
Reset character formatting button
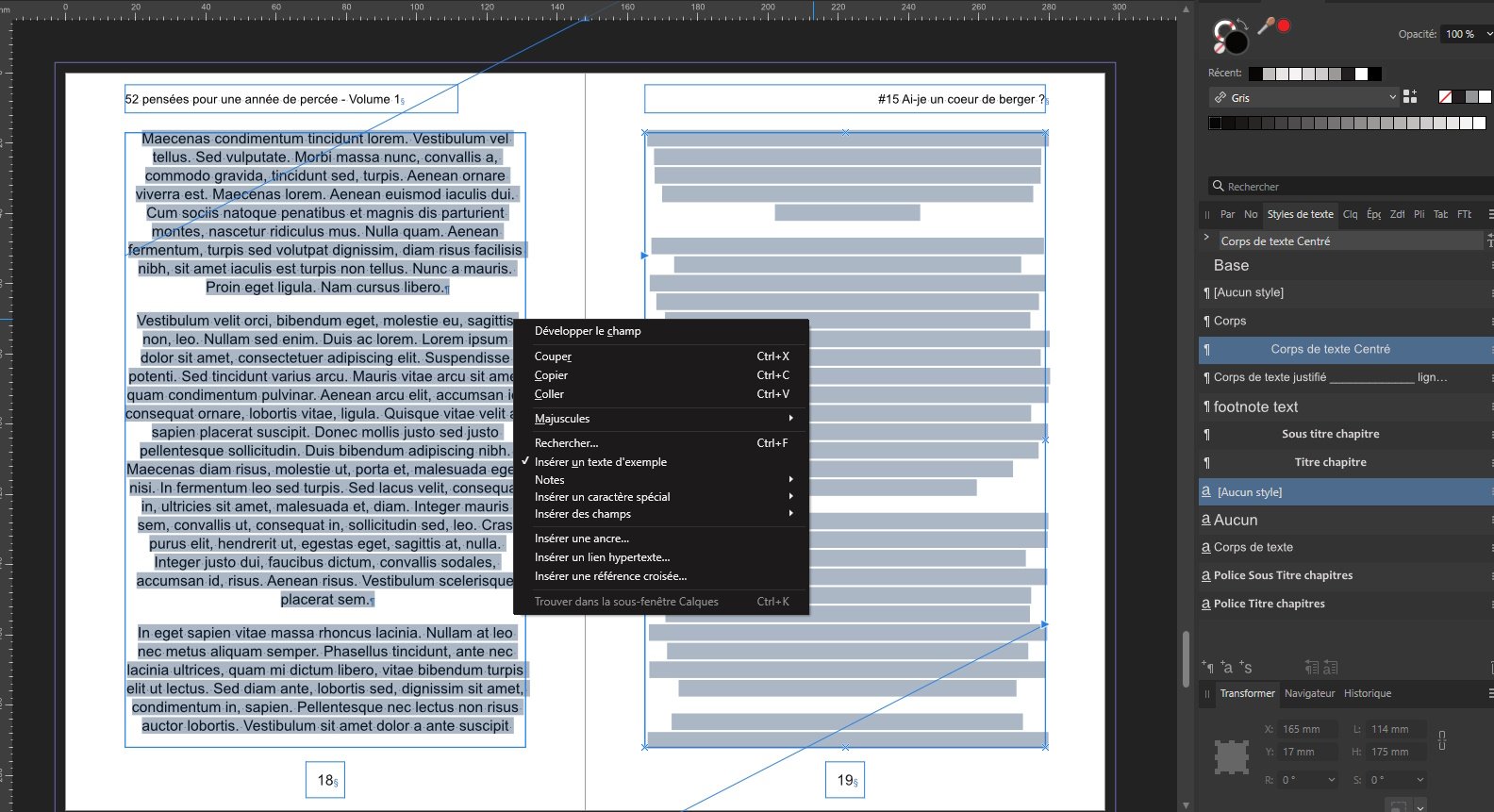tap(1330, 668)
